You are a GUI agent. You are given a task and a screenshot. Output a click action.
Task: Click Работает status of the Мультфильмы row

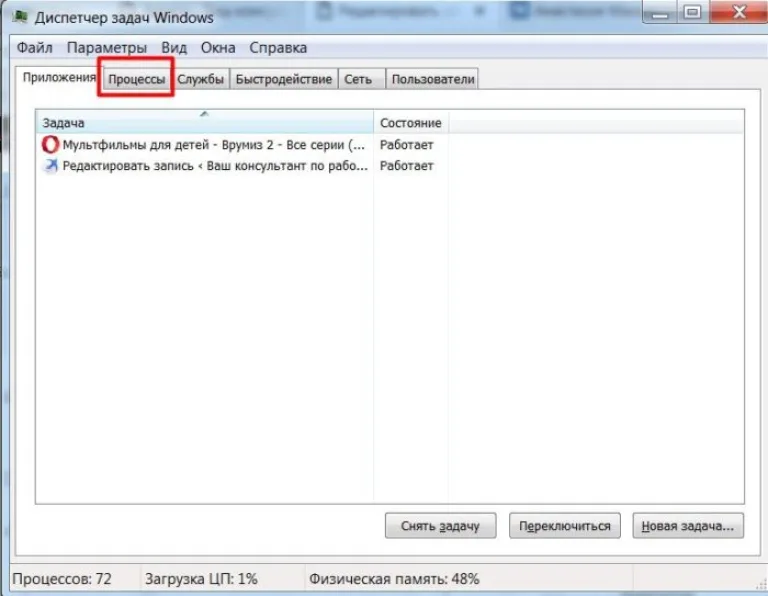coord(407,144)
